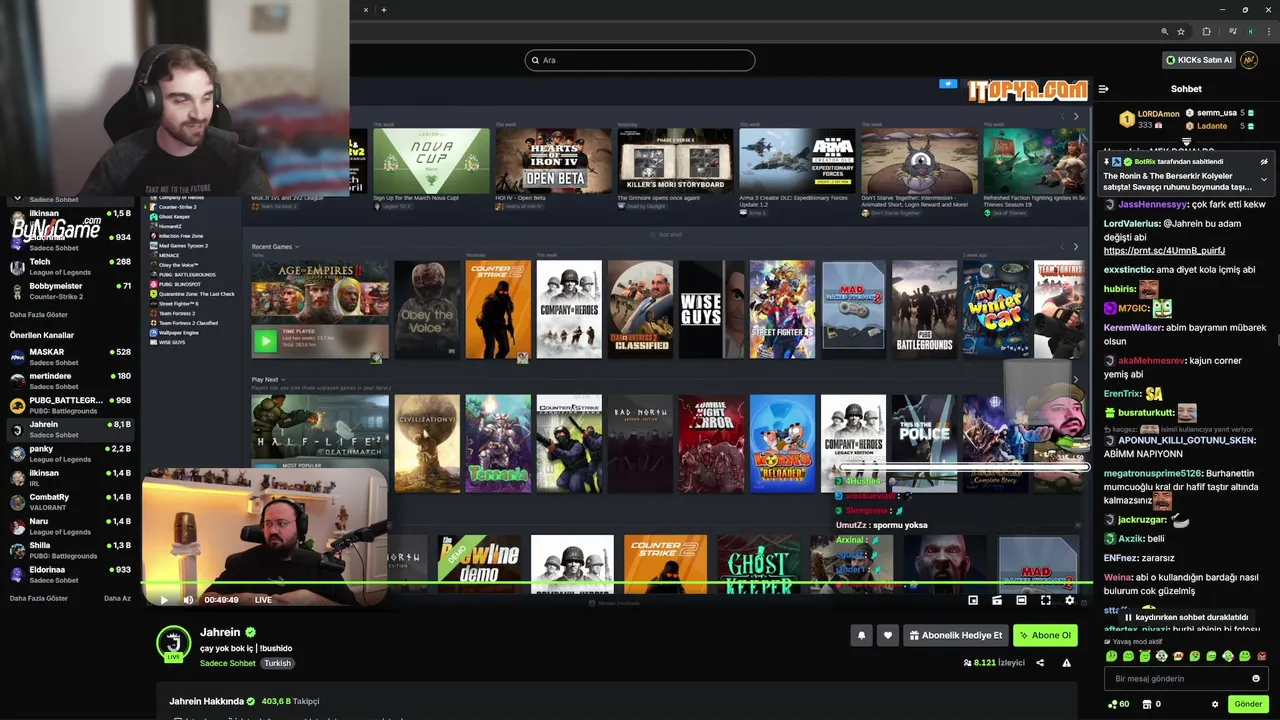Open the browser three-dot menu
This screenshot has height=720, width=1280.
(1268, 32)
